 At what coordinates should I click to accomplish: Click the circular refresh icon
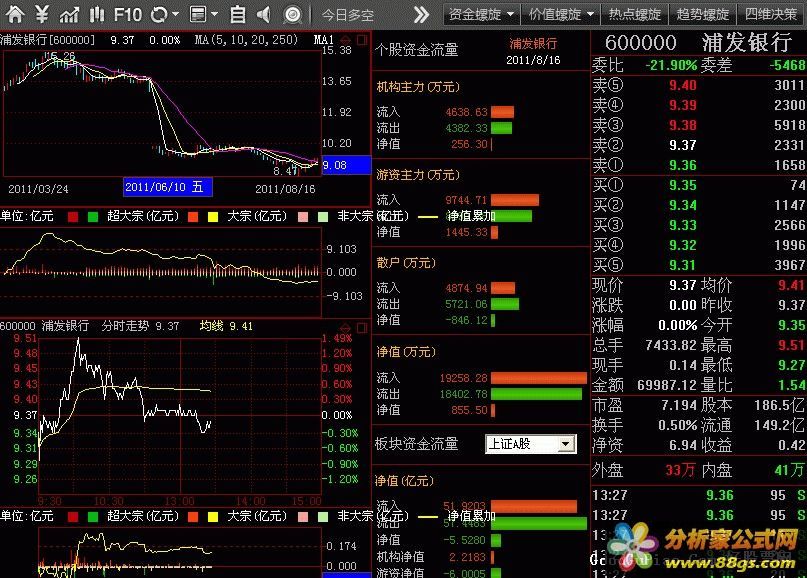159,14
